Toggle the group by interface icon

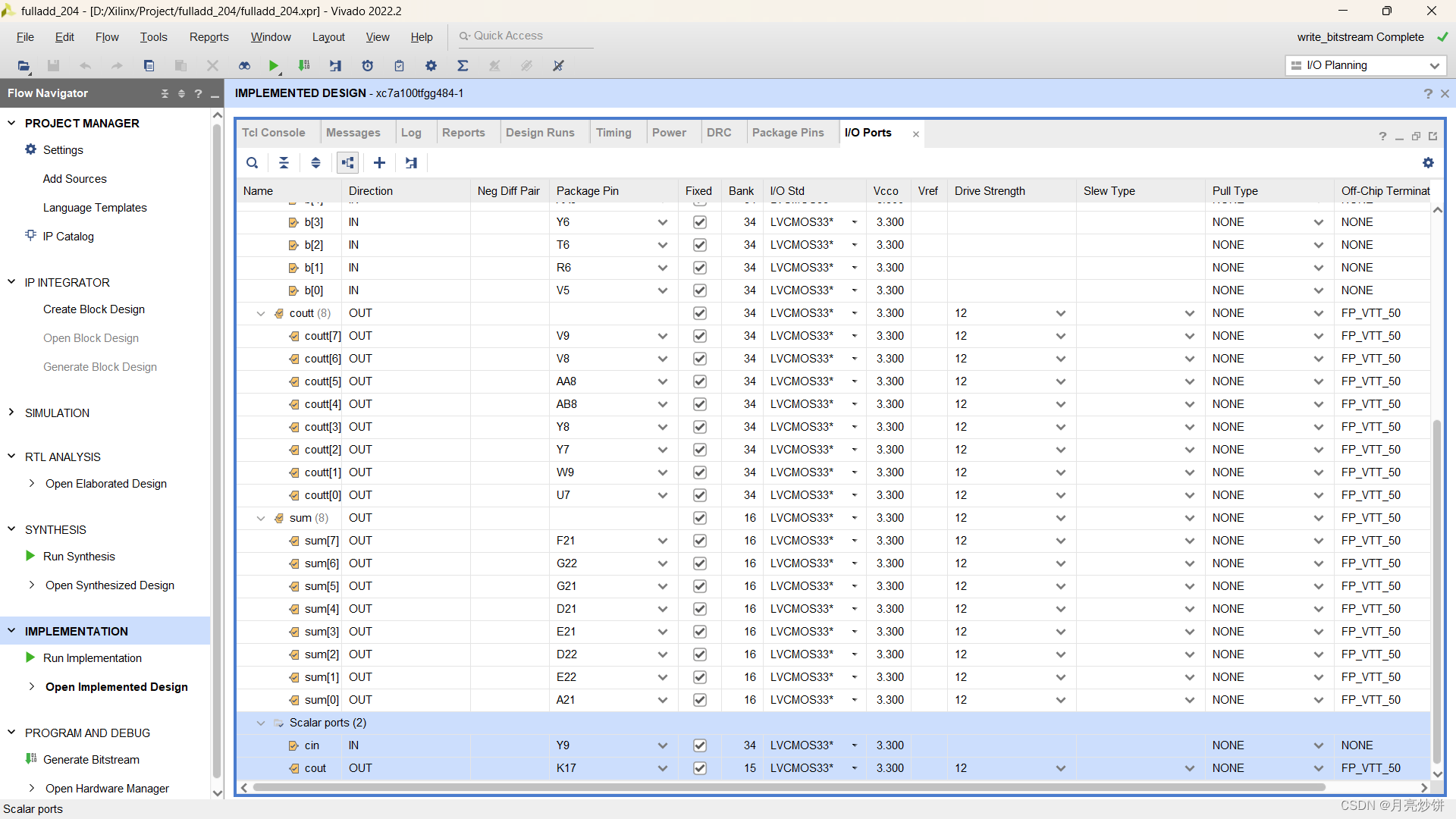[347, 162]
